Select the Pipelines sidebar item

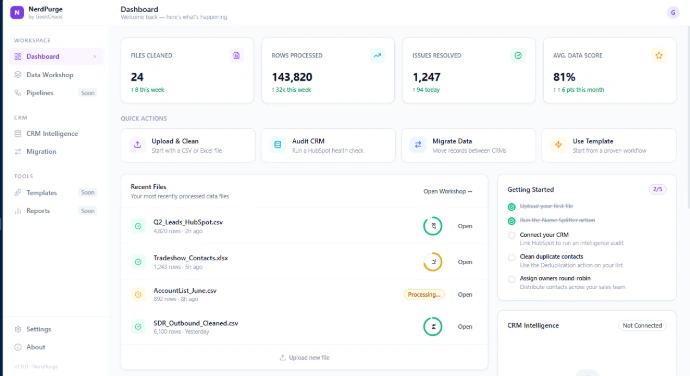56,93
